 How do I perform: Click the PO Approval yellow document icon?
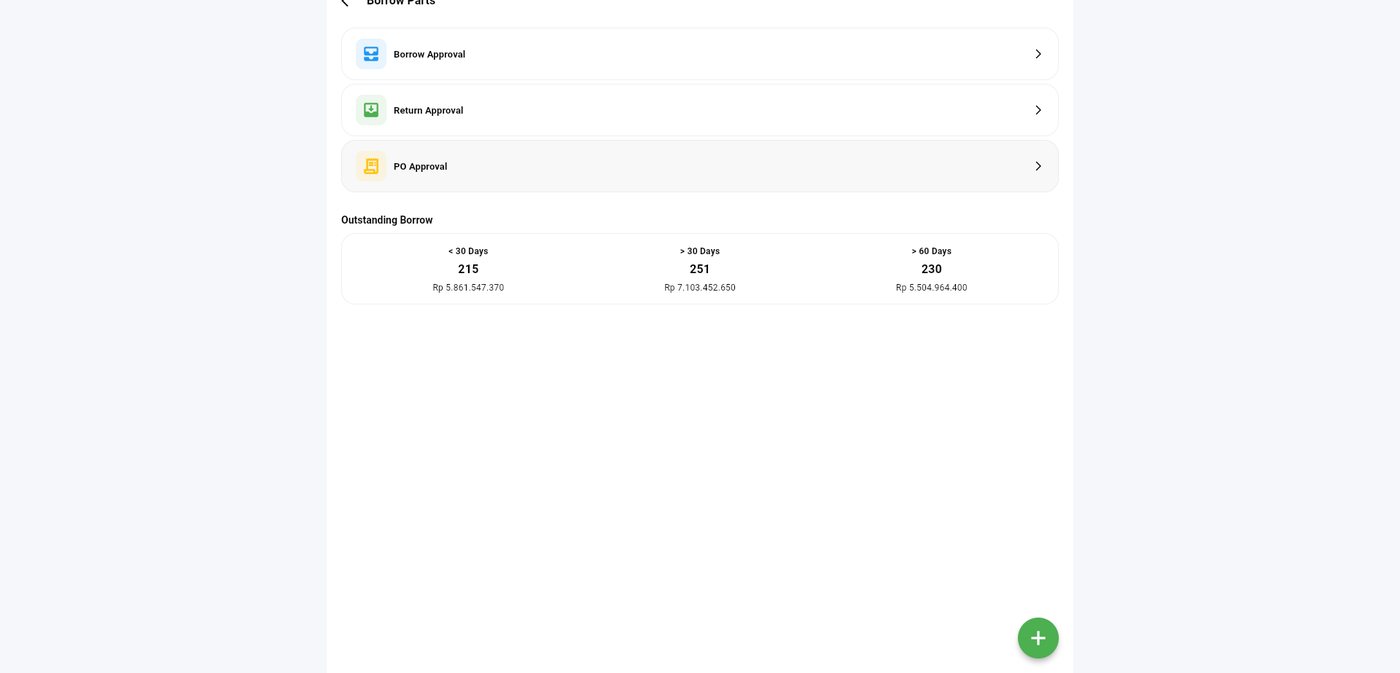tap(371, 166)
